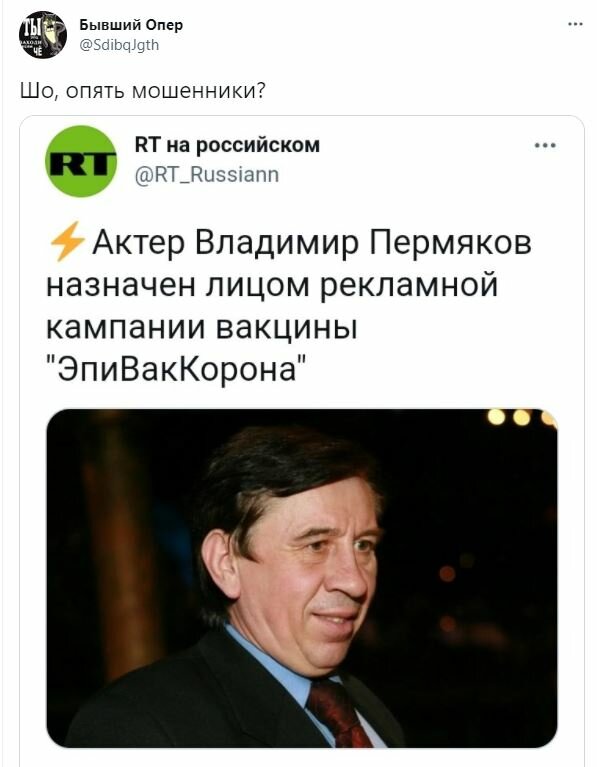Image resolution: width=597 pixels, height=767 pixels.
Task: Click the green RT logo avatar
Action: click(81, 161)
